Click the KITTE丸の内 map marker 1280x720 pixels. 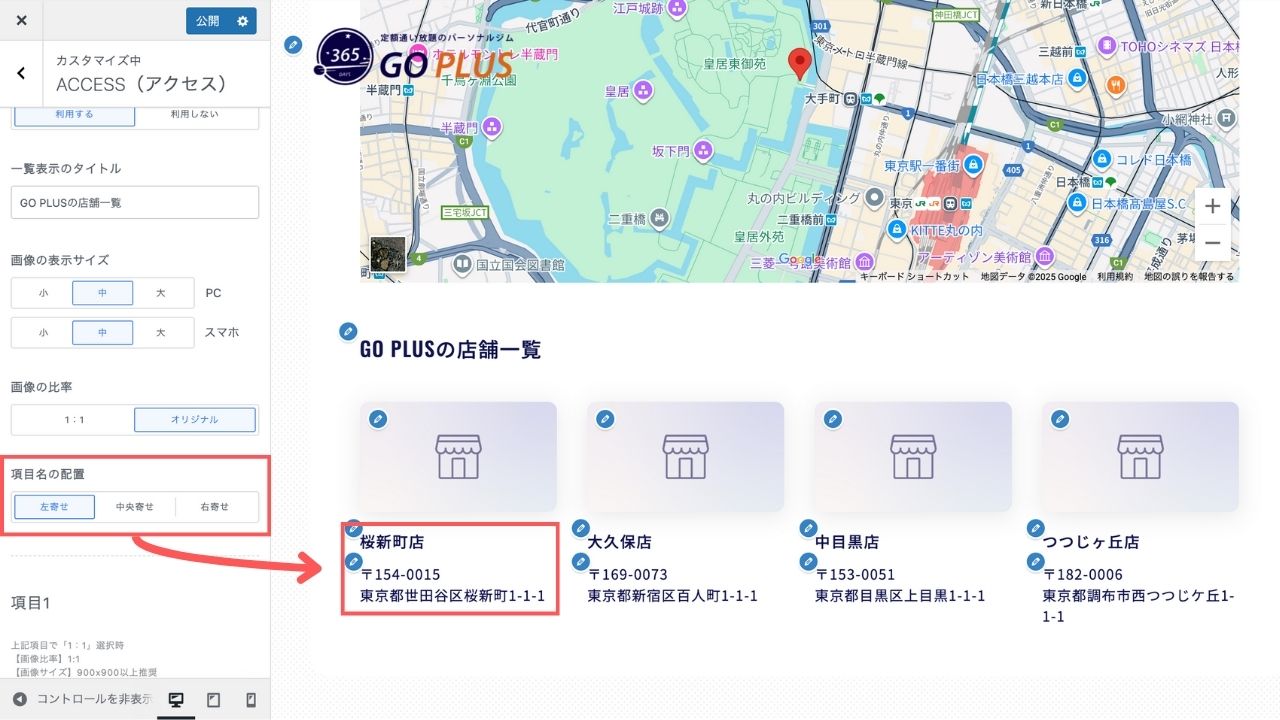point(898,230)
